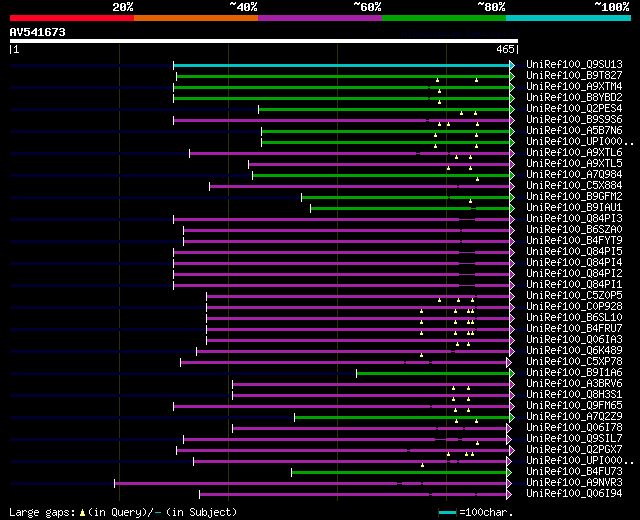Image resolution: width=640 pixels, height=520 pixels.
Task: Select the UniRef100_A9XTL6 label
Action: click(x=574, y=153)
